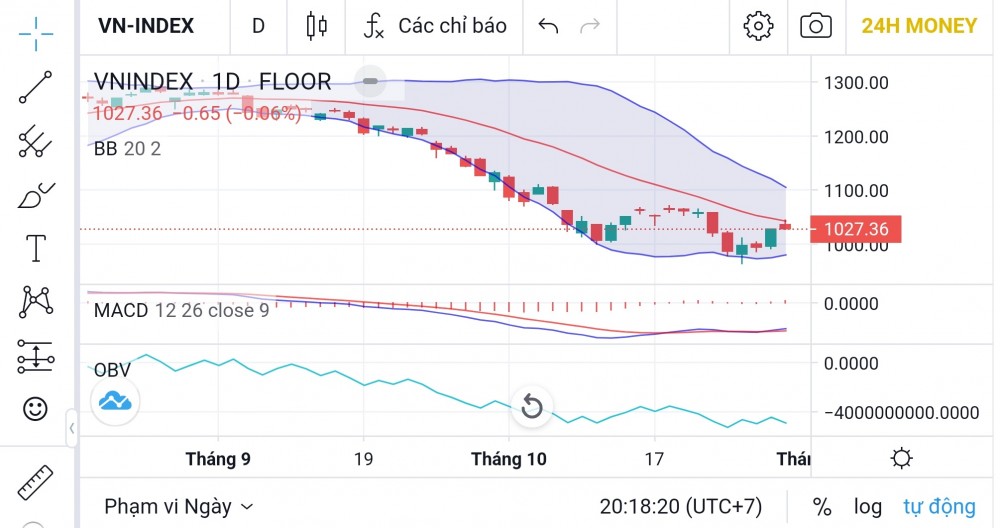Image resolution: width=1000 pixels, height=528 pixels.
Task: Open chart settings gear icon
Action: [759, 26]
